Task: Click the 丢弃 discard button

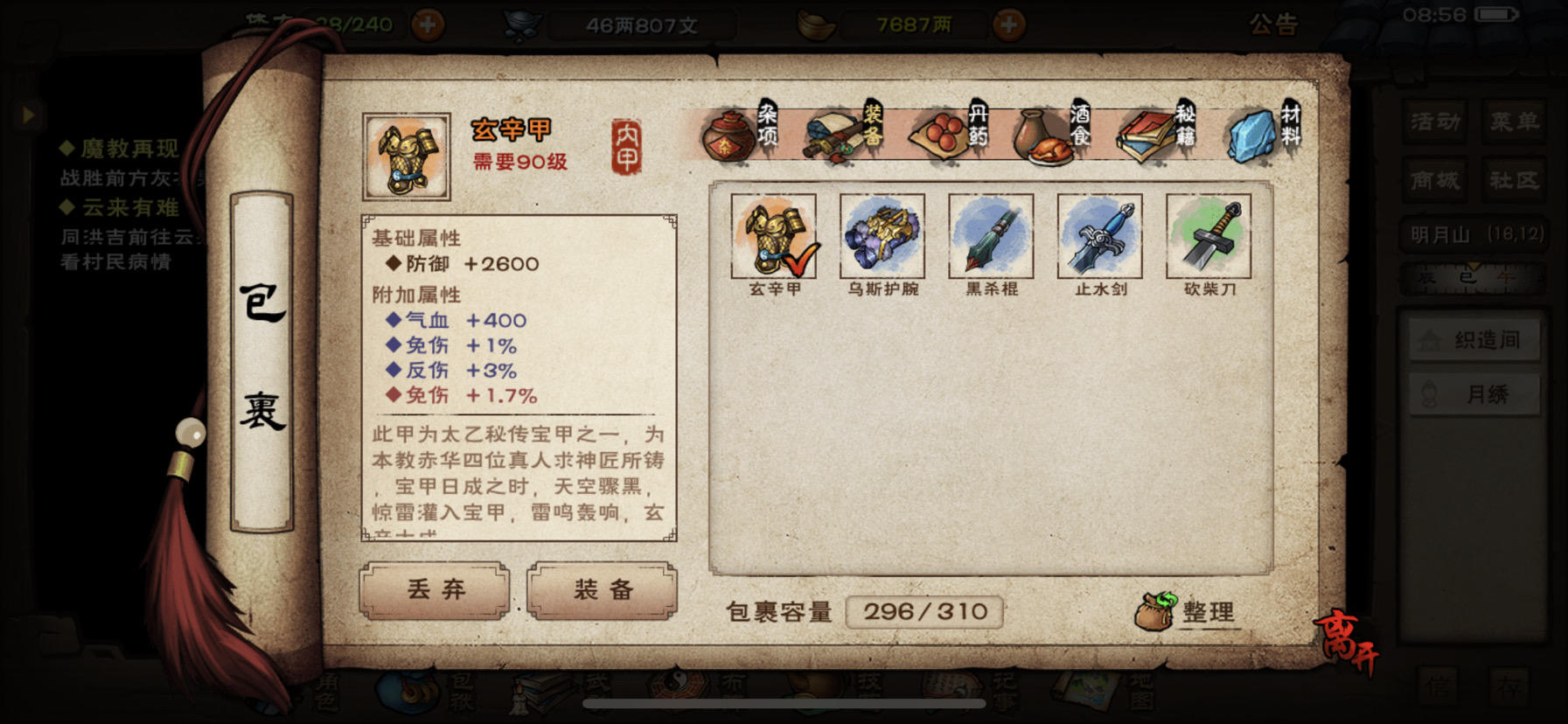Action: (x=435, y=590)
